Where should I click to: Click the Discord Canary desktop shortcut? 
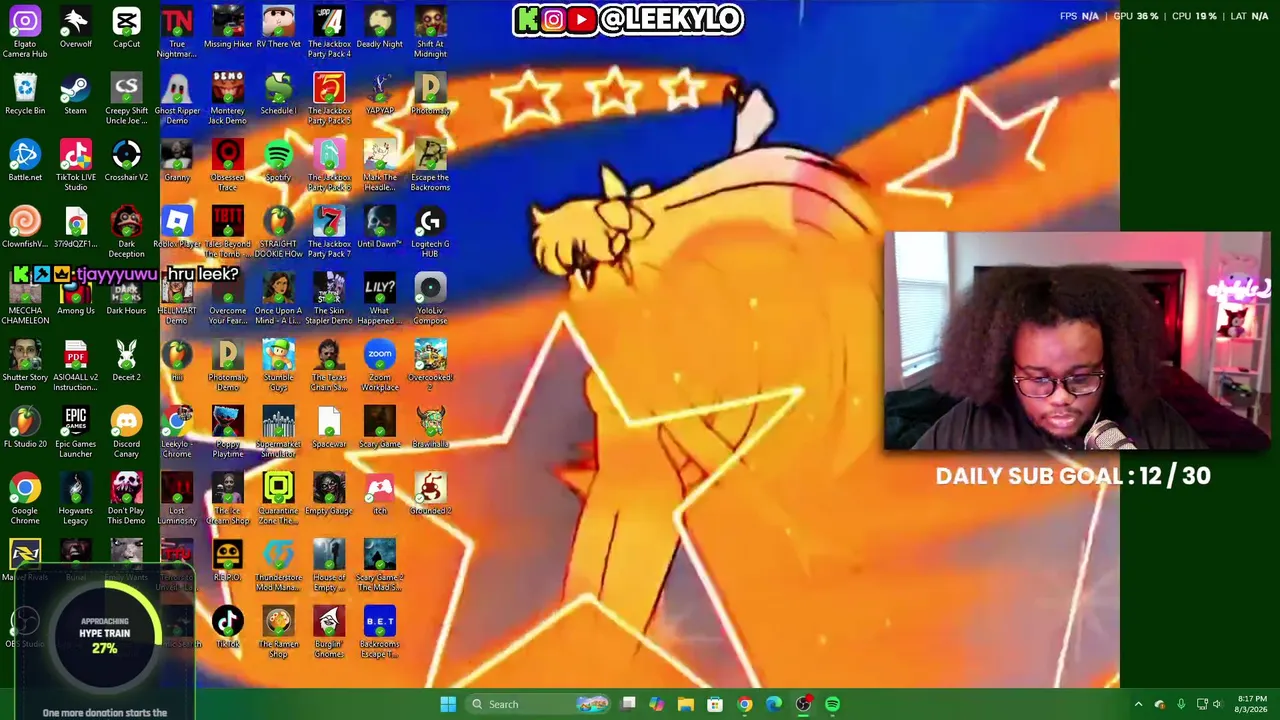tap(126, 432)
